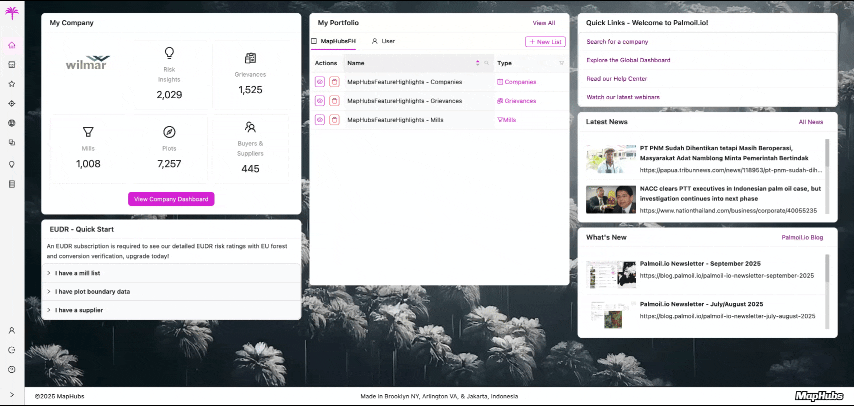854x406 pixels.
Task: Open Newsletter – July/August 2025 post
Action: click(x=701, y=304)
